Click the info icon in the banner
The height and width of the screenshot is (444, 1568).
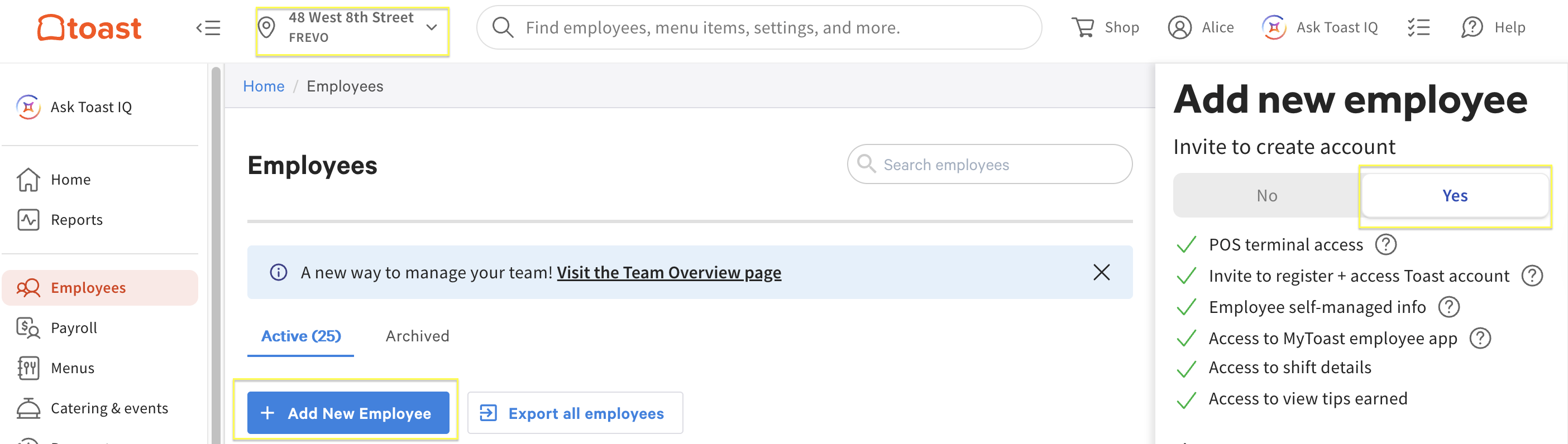278,272
